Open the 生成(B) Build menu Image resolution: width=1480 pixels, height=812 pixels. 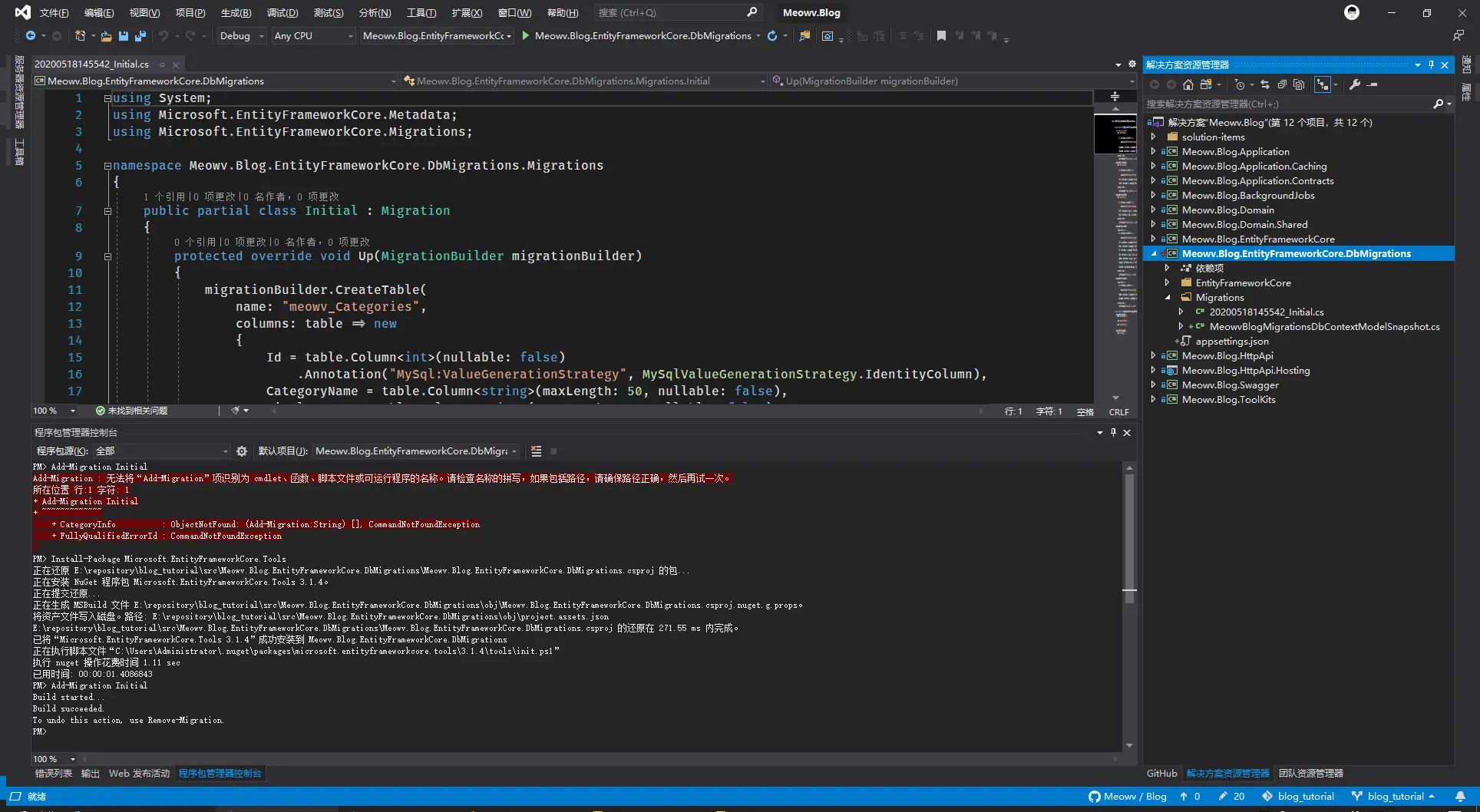pos(236,12)
